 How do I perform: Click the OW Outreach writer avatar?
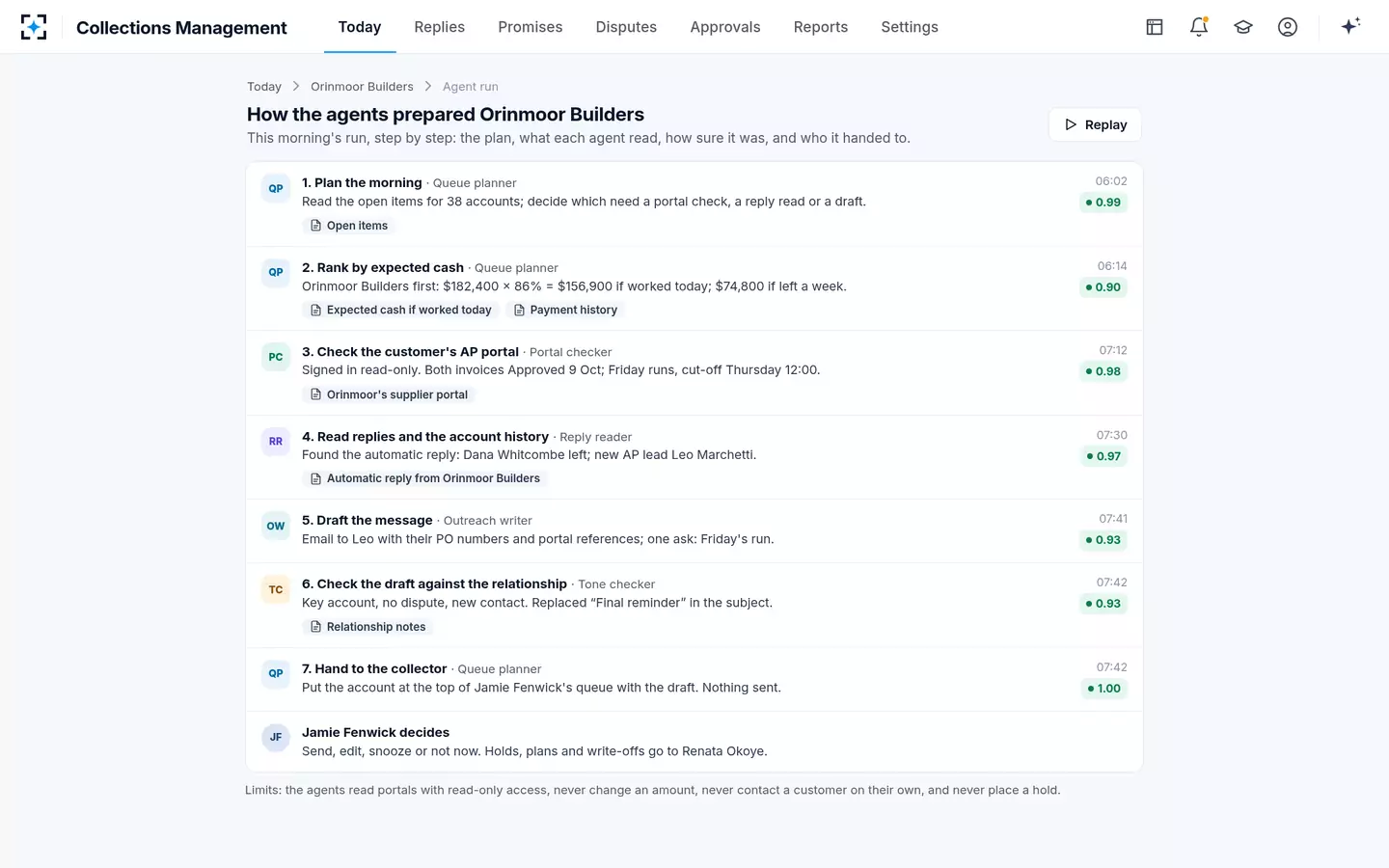pos(276,526)
